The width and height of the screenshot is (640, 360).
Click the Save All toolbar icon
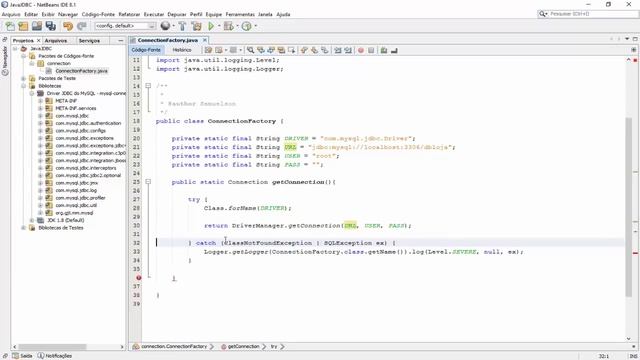pyautogui.click(x=51, y=26)
